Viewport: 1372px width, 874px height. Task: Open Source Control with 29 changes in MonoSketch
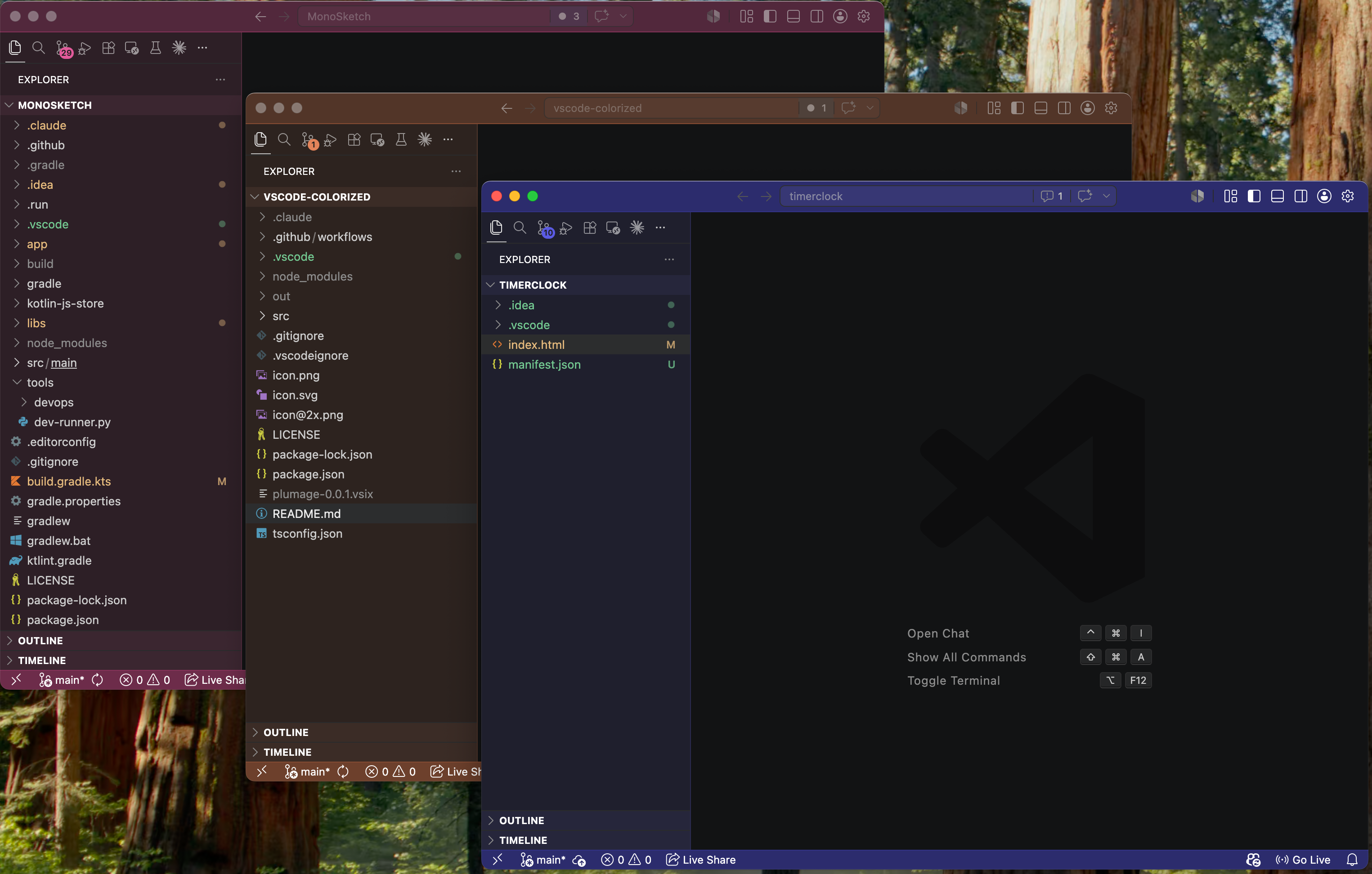pos(64,49)
